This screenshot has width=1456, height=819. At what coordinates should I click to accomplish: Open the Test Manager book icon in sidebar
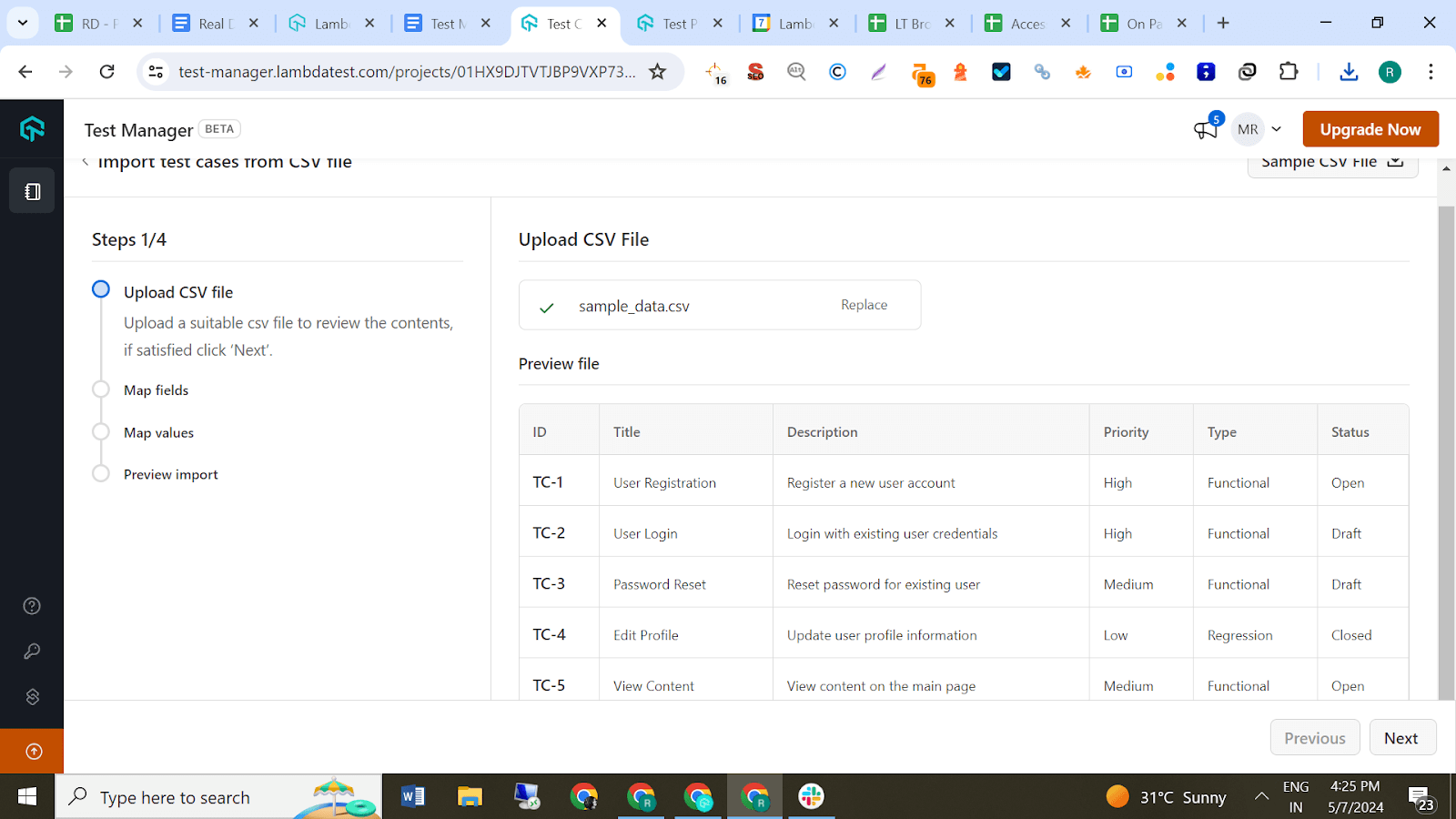pos(32,191)
